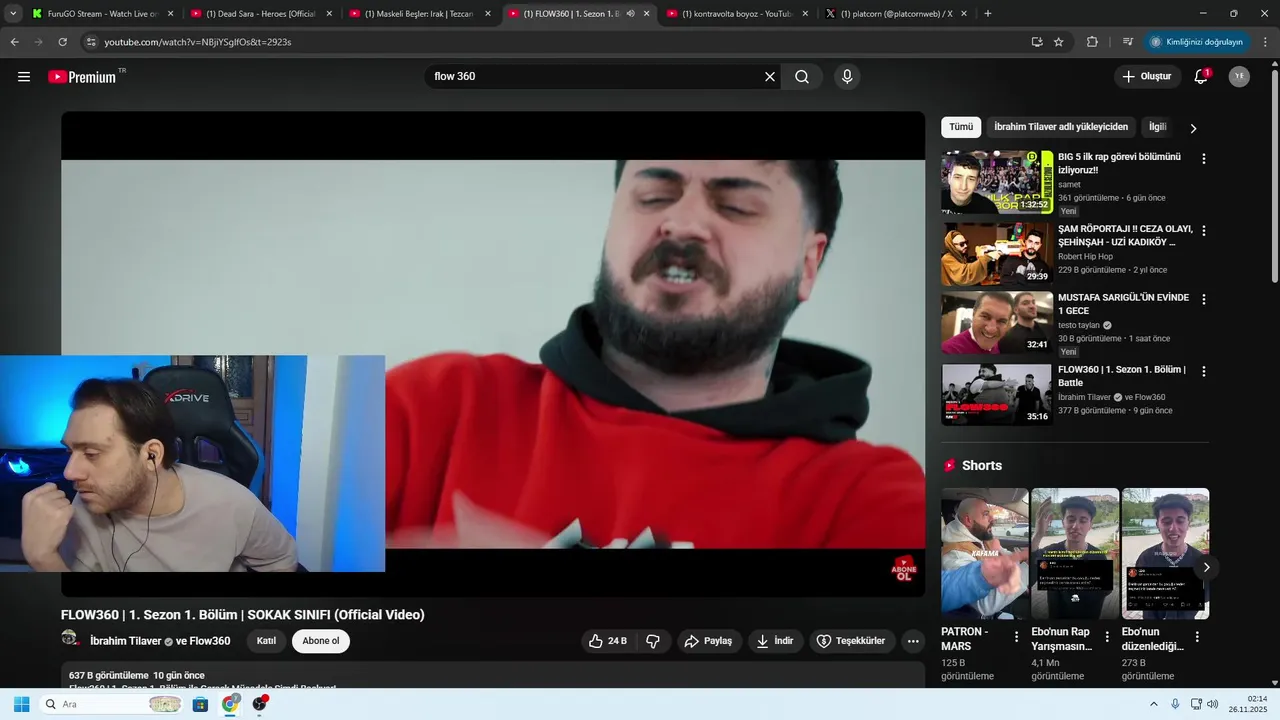1280x720 pixels.
Task: Start voice search with the microphone icon
Action: [847, 77]
